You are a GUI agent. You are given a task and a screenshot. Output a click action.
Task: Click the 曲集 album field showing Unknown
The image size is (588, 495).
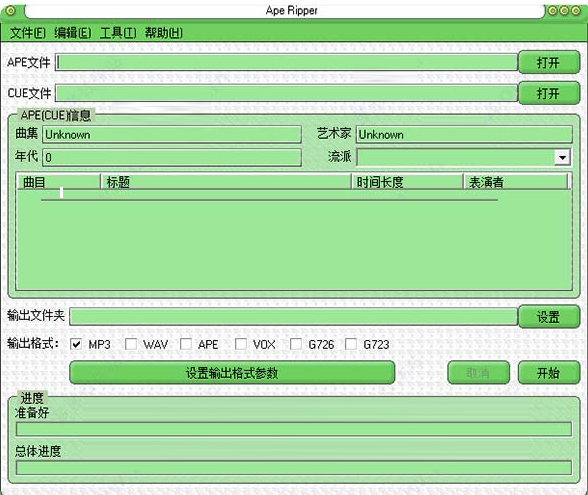[172, 135]
